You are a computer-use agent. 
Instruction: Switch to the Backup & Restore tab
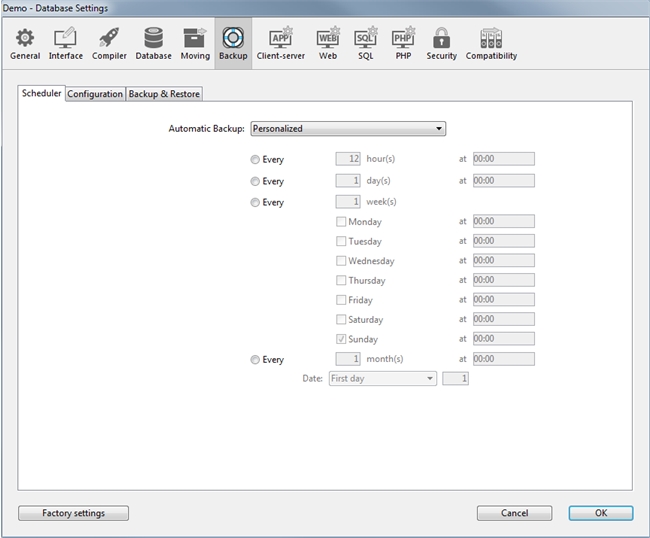[x=164, y=94]
